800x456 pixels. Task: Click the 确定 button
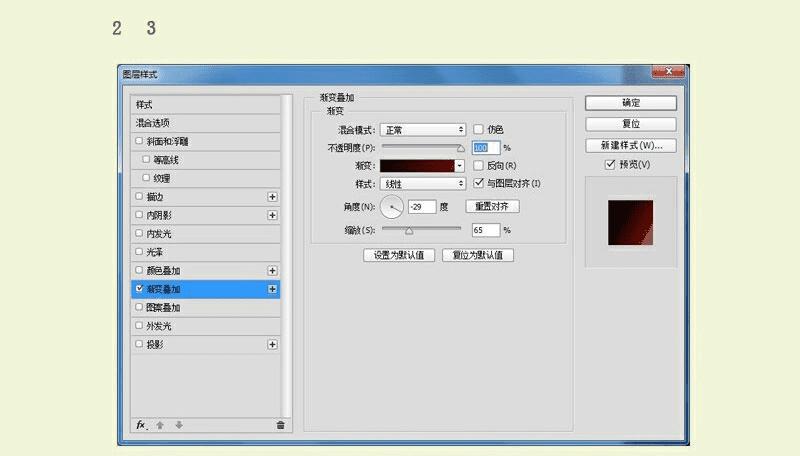tap(631, 103)
